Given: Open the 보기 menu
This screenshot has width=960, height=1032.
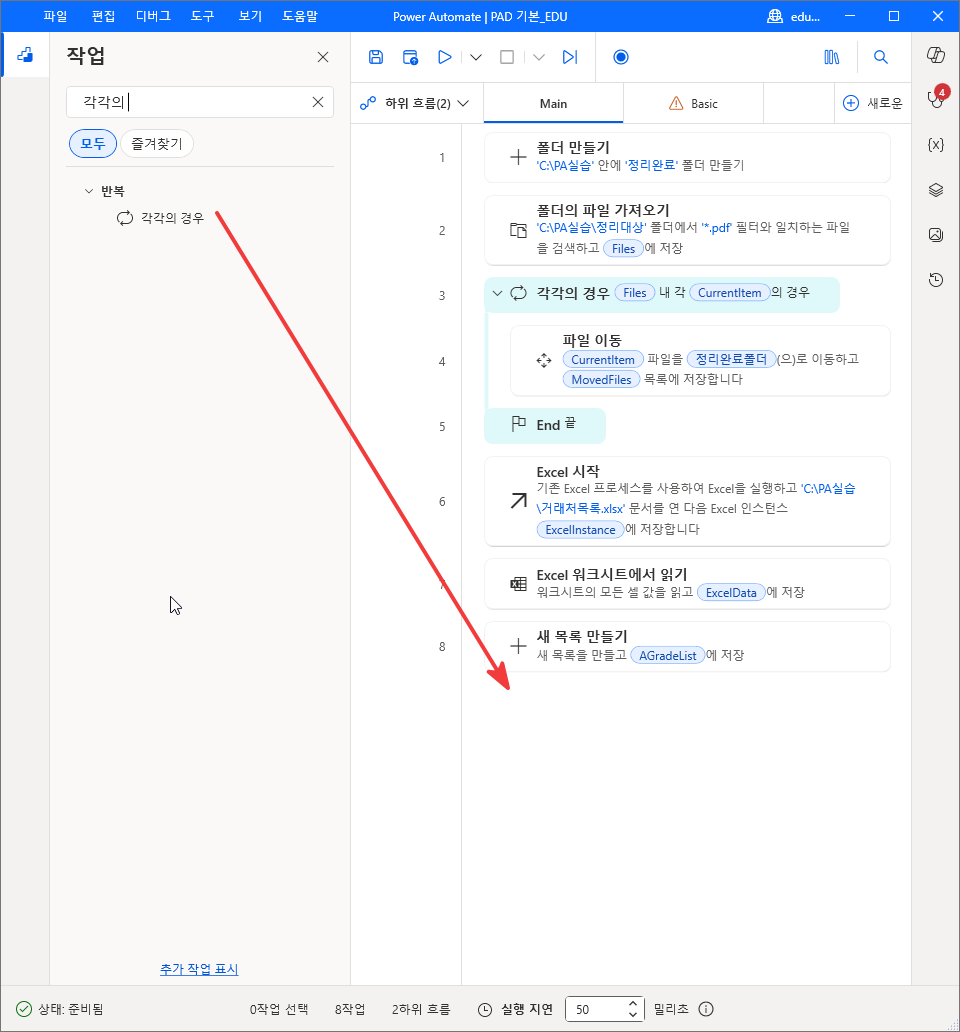Looking at the screenshot, I should coord(251,16).
